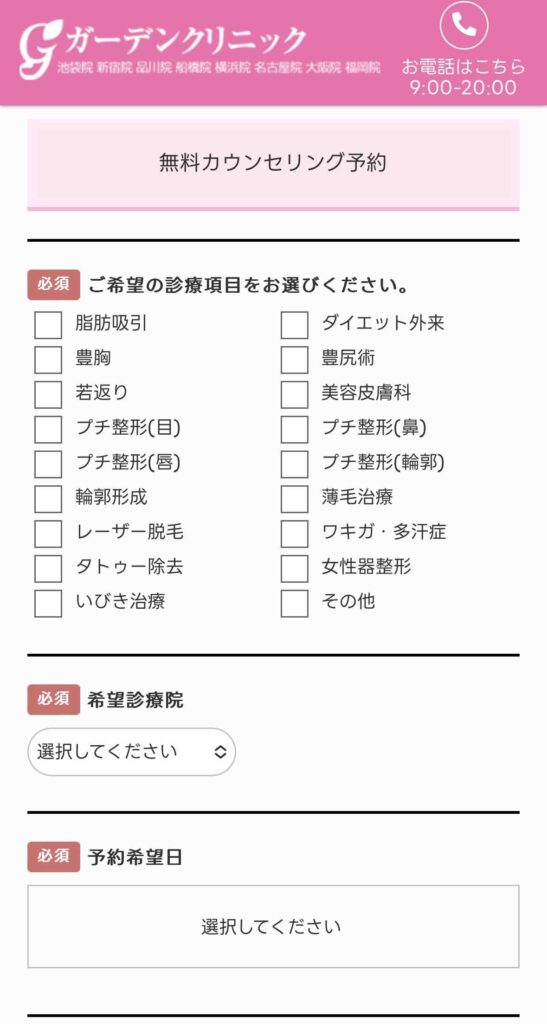Click the dropdown arrows on clinic selector
Viewport: 547px width, 1024px height.
pos(221,752)
